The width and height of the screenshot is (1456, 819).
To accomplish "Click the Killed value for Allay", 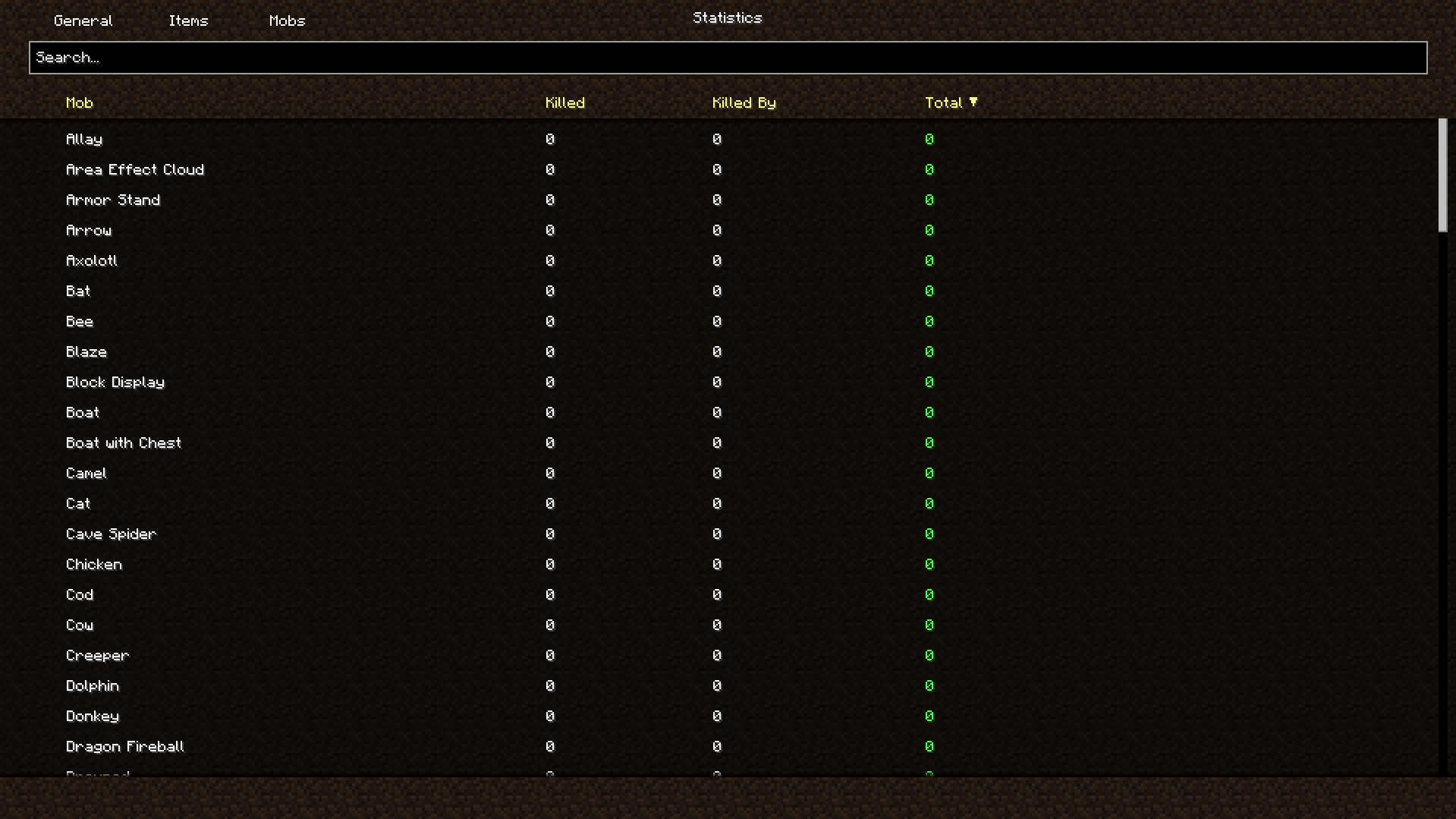I will click(x=549, y=139).
